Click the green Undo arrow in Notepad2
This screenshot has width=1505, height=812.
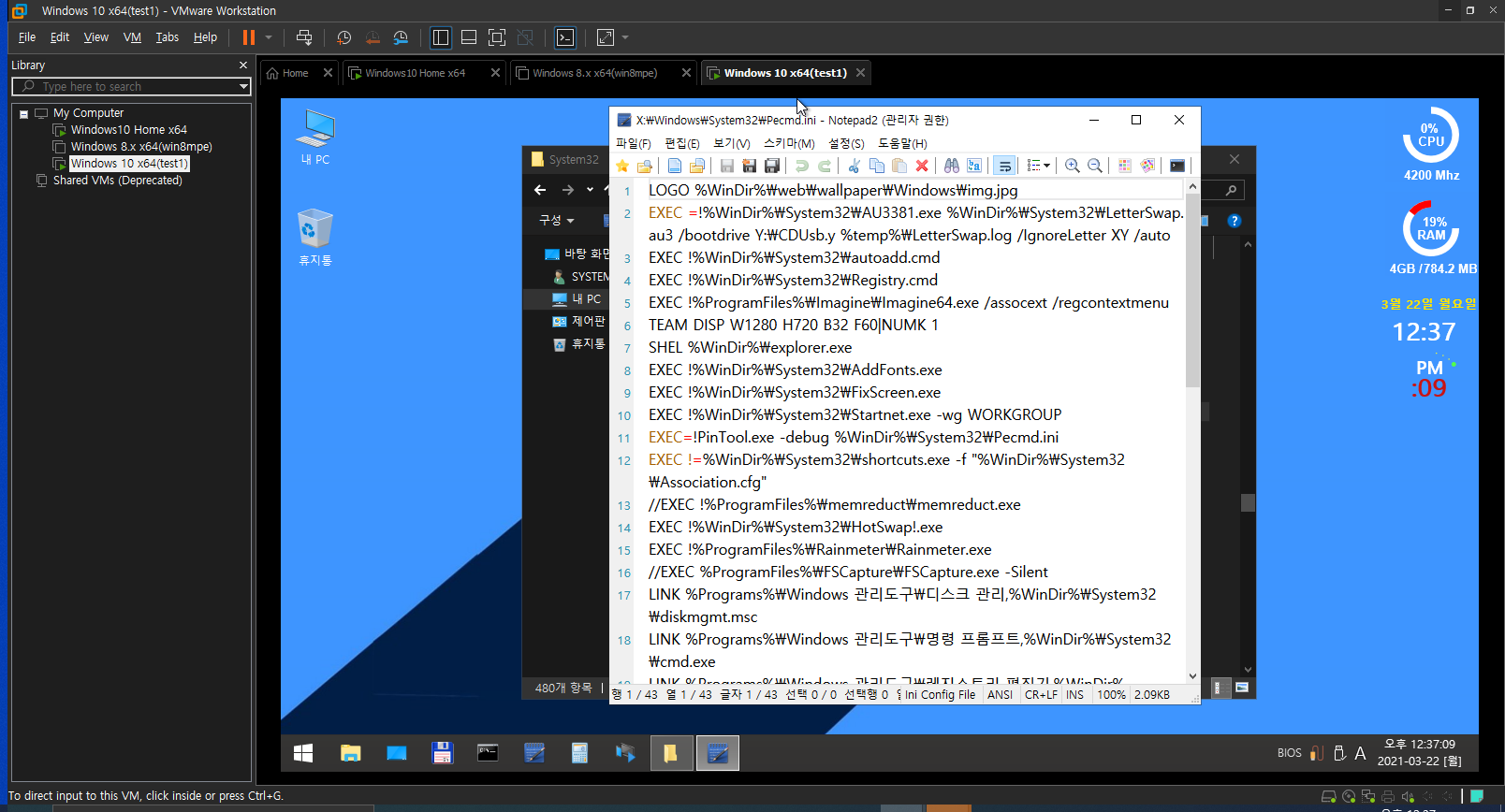(802, 166)
